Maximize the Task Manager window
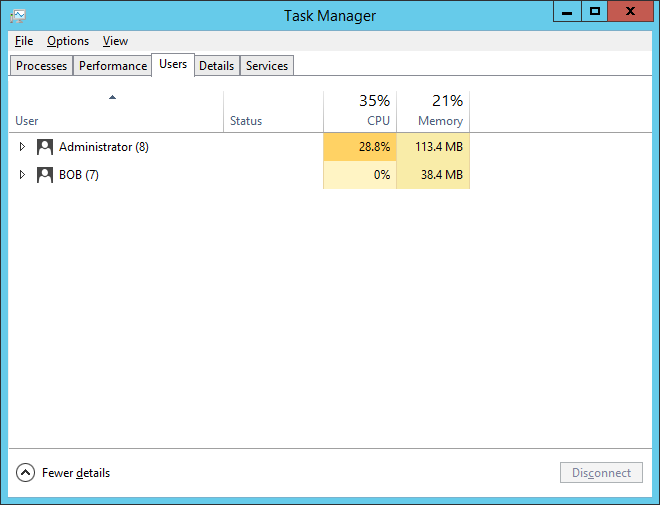The image size is (660, 505). coord(595,12)
